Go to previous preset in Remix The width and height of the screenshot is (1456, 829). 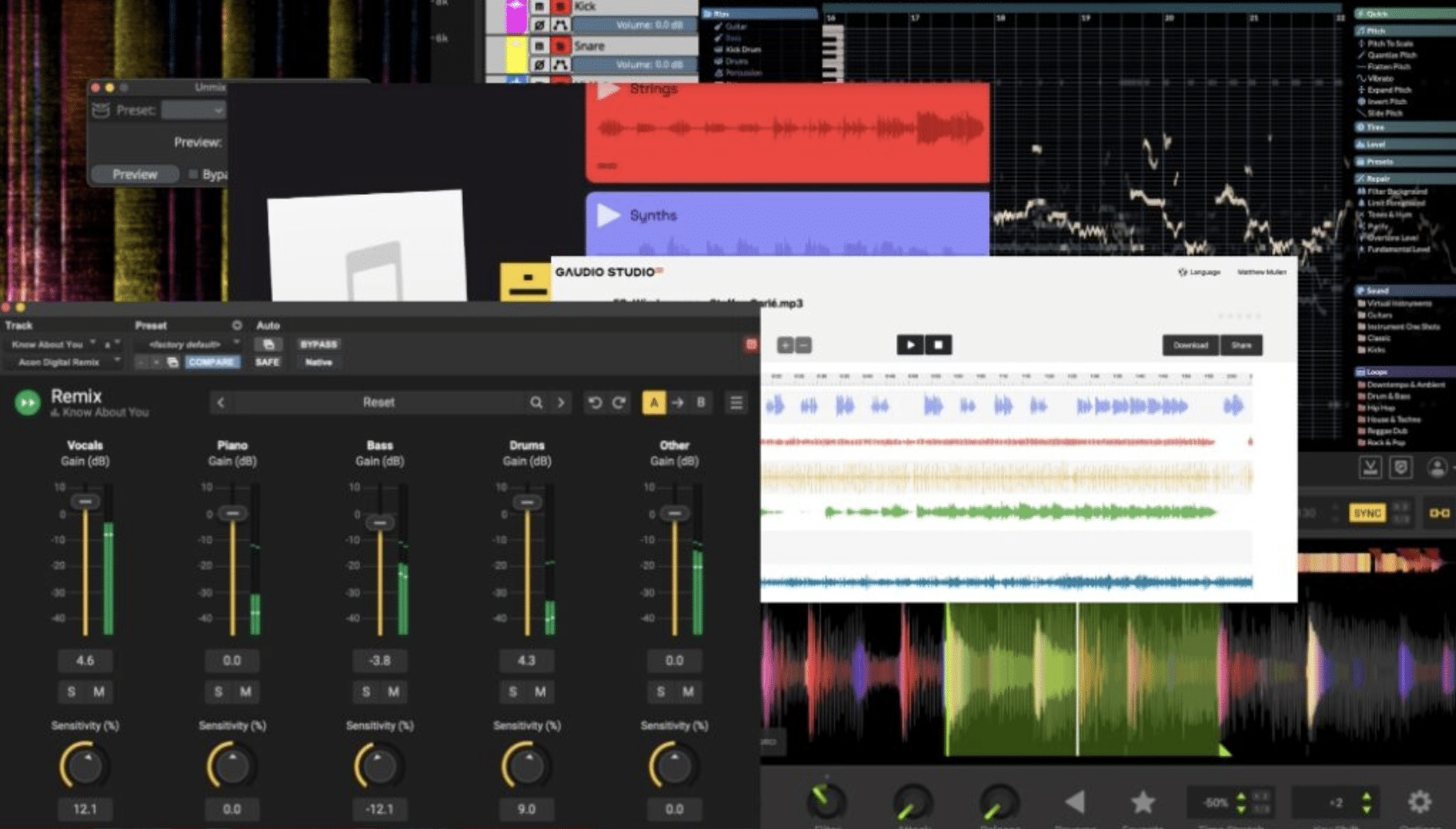pyautogui.click(x=221, y=403)
